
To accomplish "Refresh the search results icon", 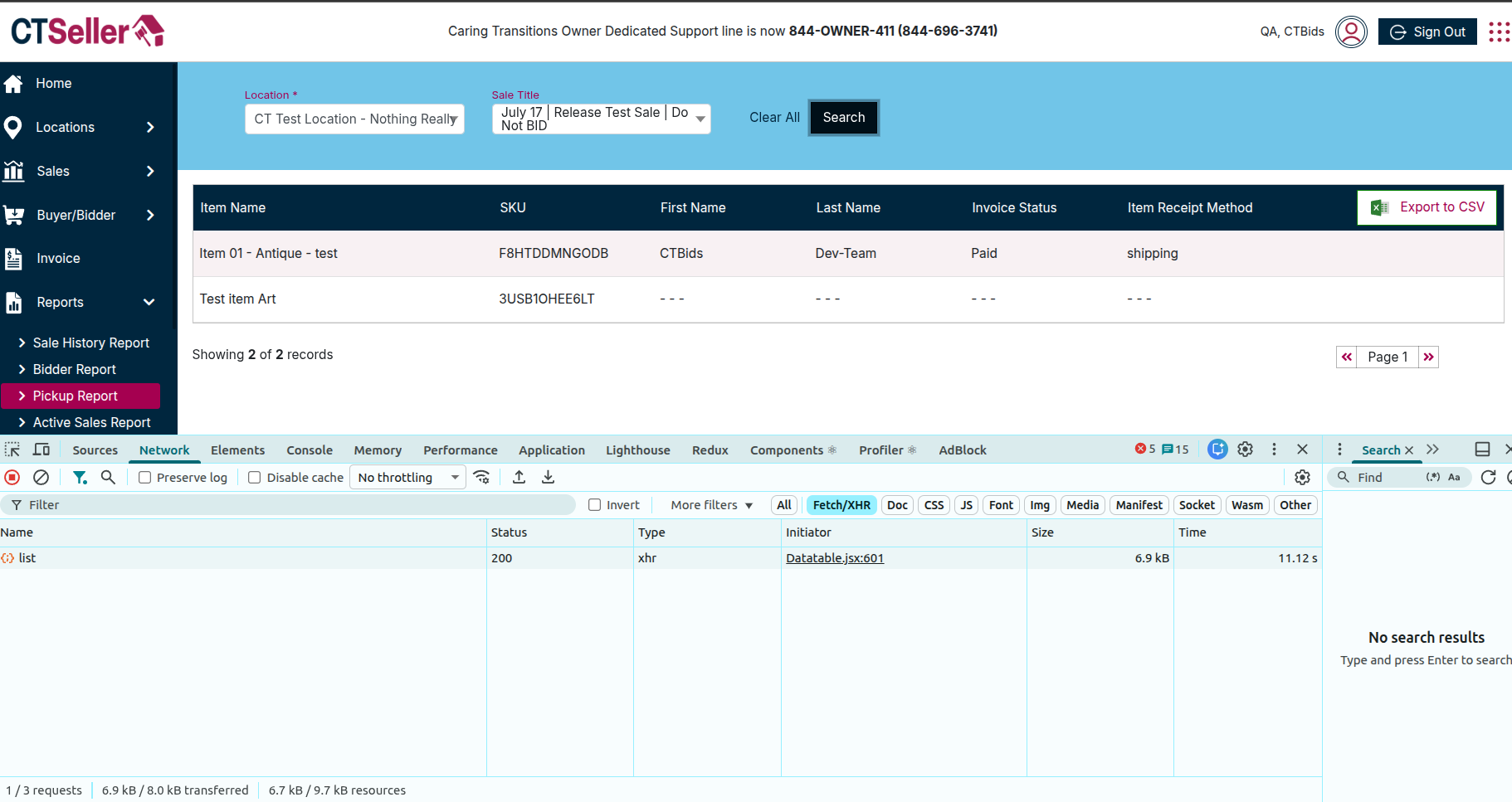I will click(1488, 477).
